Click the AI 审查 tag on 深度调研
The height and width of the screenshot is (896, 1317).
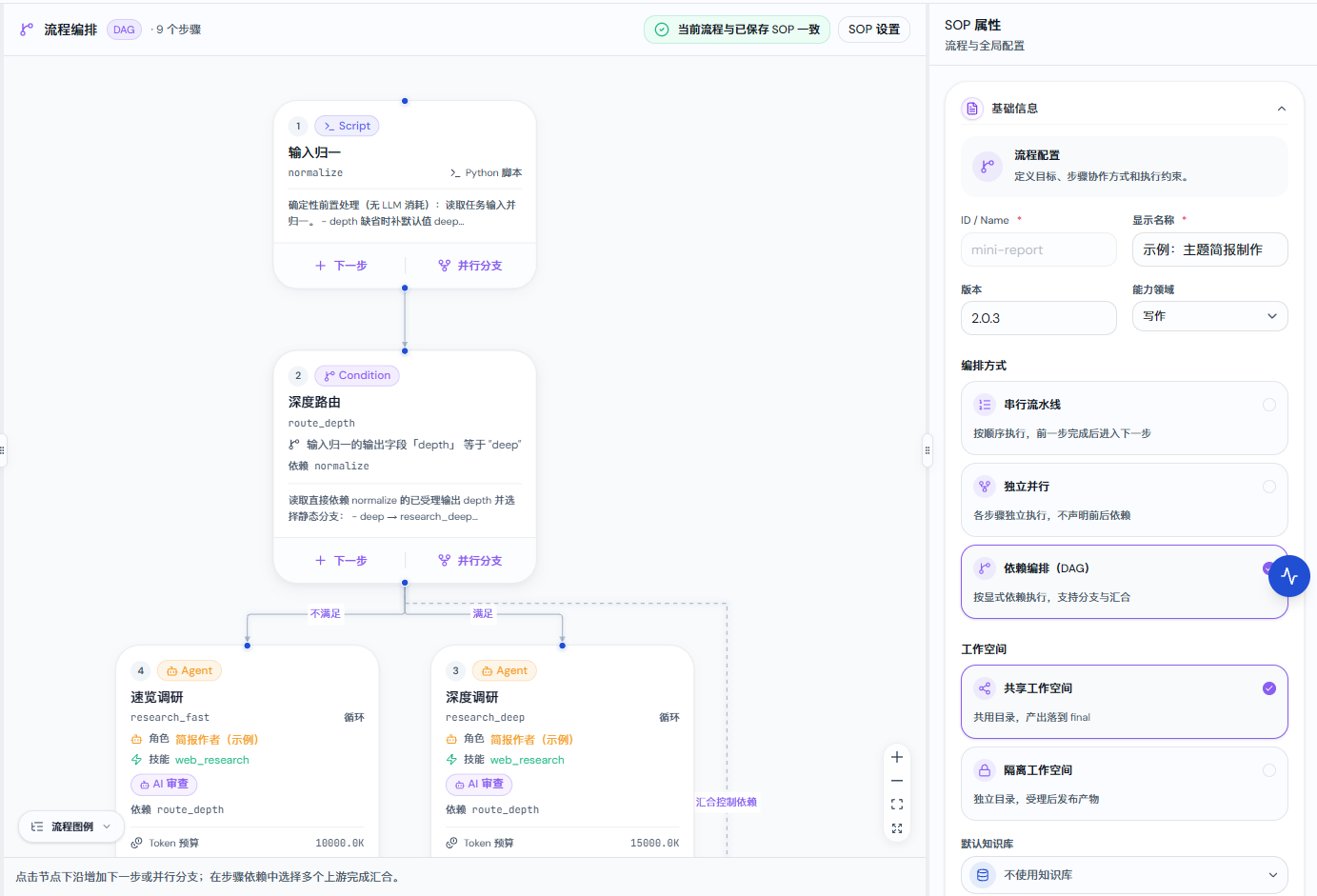pyautogui.click(x=479, y=785)
